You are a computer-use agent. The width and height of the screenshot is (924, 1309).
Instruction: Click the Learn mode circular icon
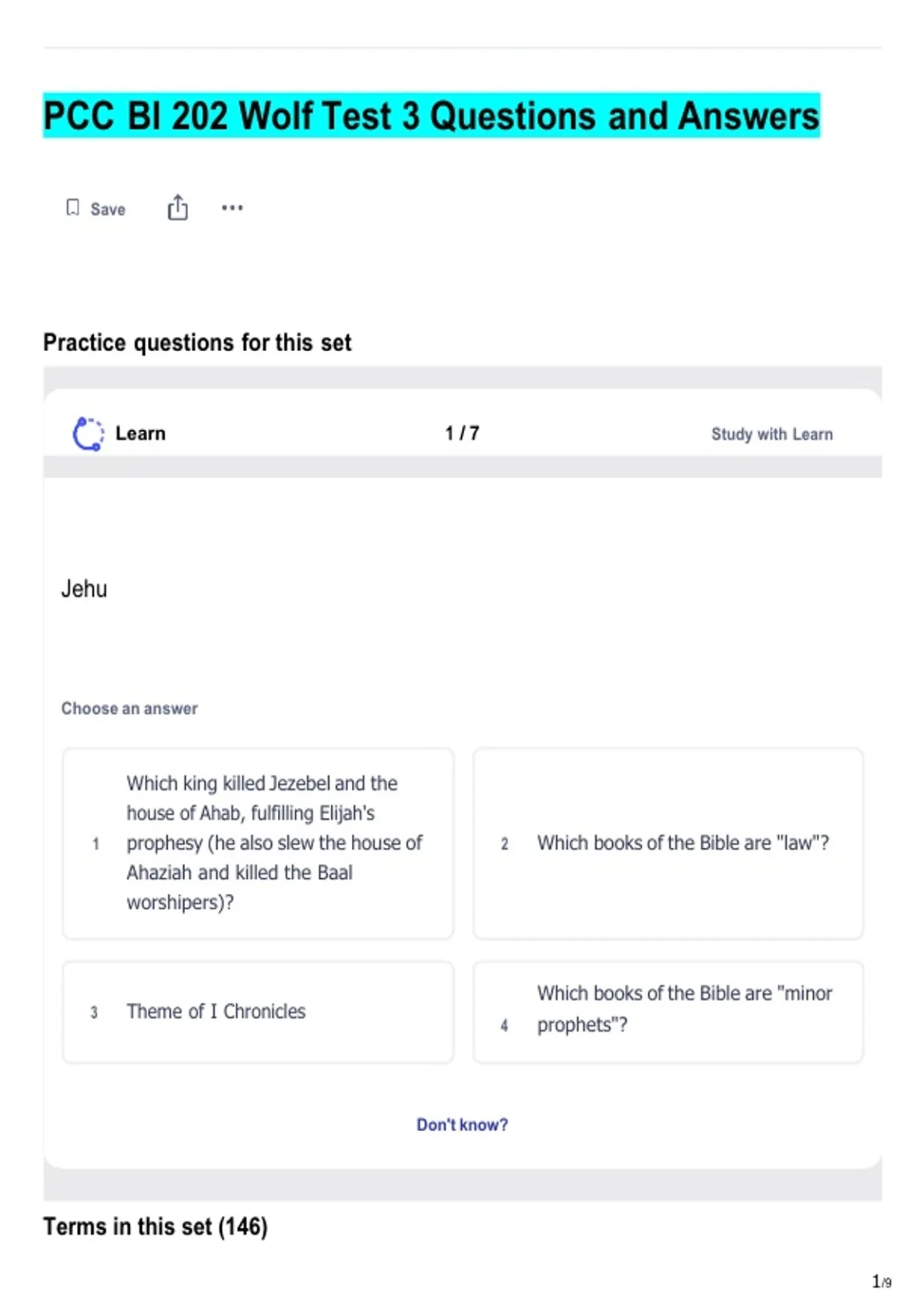coord(88,434)
